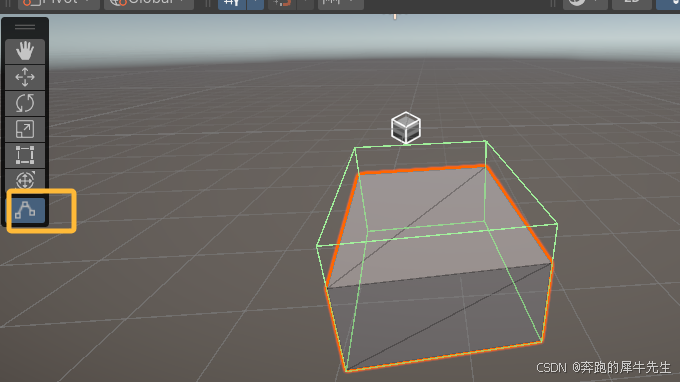The image size is (680, 382).
Task: Click the white cube gizmo icon in scene
Action: pyautogui.click(x=405, y=127)
